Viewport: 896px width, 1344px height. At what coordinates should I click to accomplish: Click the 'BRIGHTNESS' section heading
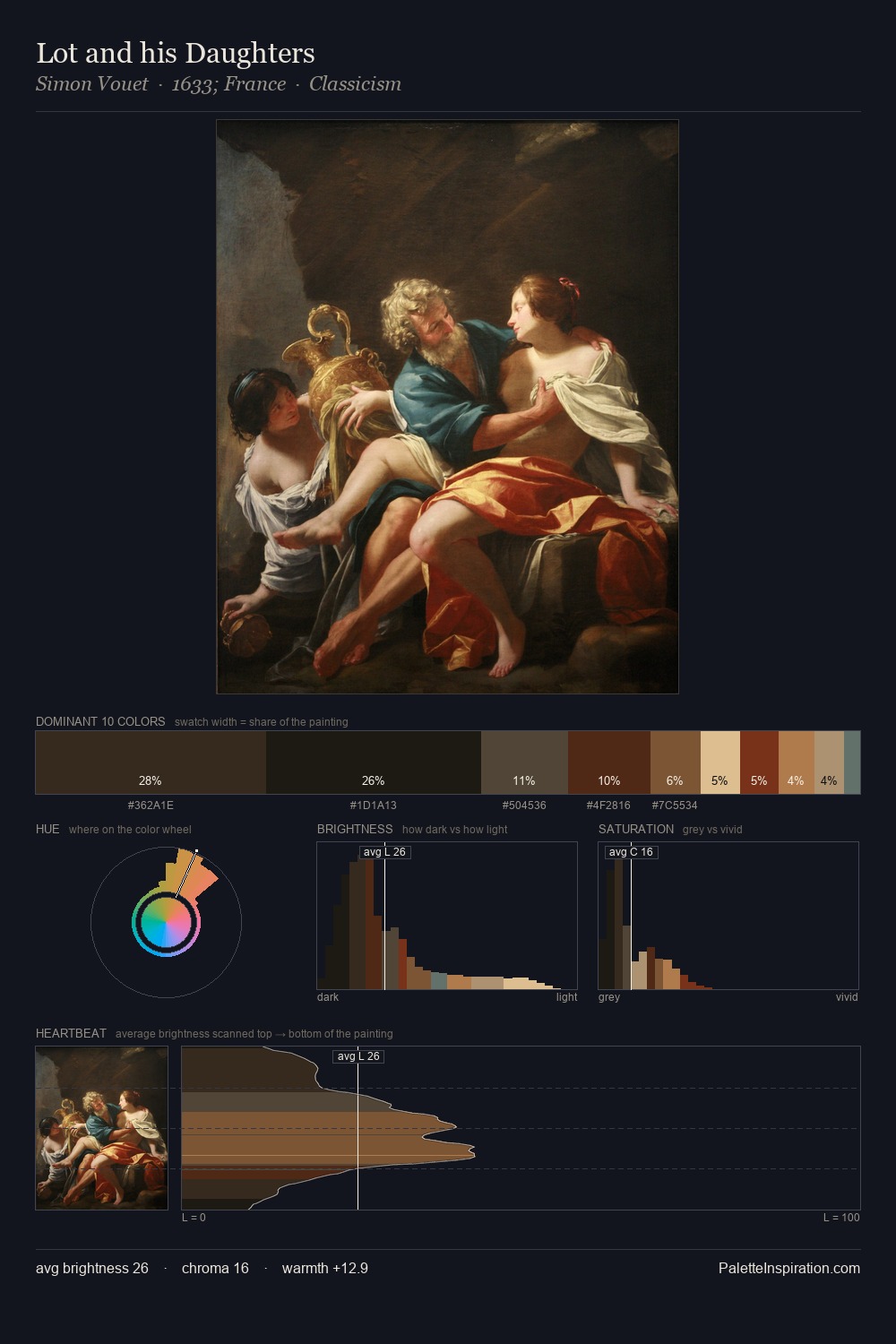pyautogui.click(x=355, y=829)
